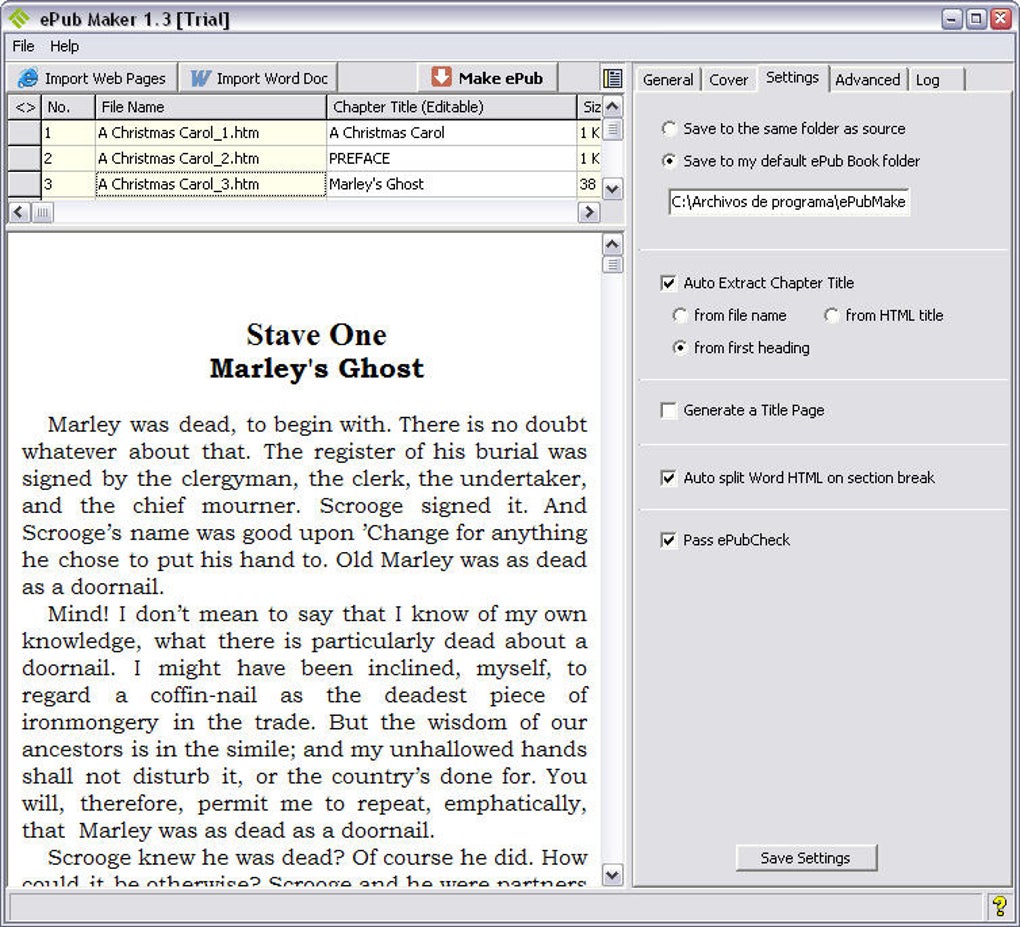The width and height of the screenshot is (1020, 927).
Task: Click the row header of file row 3
Action: pos(24,185)
